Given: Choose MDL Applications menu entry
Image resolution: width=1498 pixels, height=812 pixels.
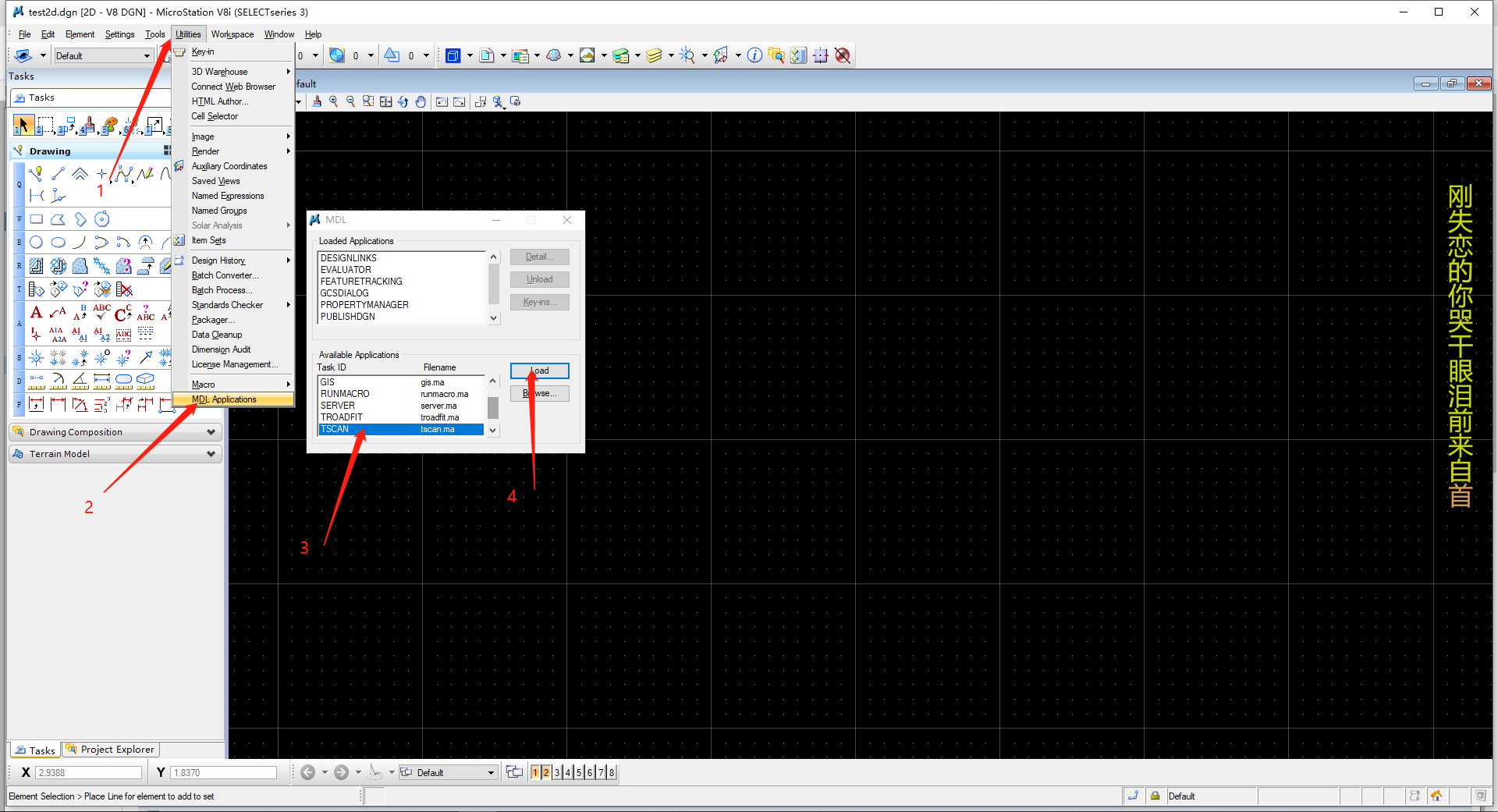Looking at the screenshot, I should [233, 399].
